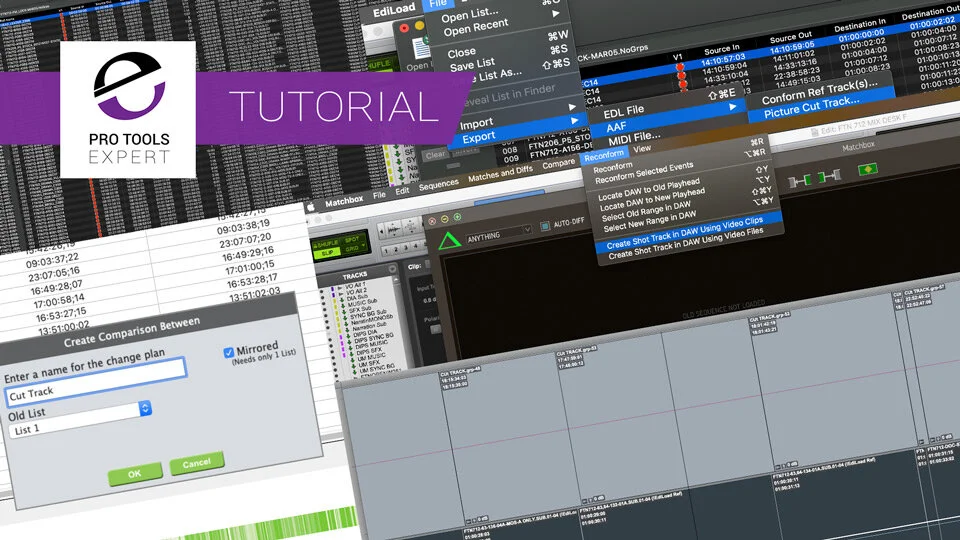
Task: Toggle the AUTO-DIFF checkbox in Matchbox
Action: point(544,226)
